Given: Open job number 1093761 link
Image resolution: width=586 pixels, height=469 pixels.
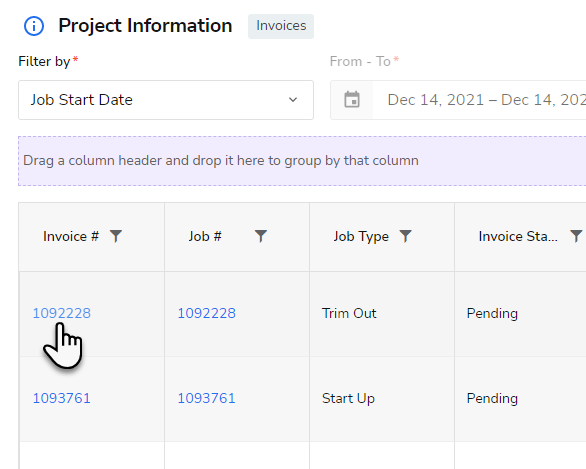Looking at the screenshot, I should tap(207, 398).
